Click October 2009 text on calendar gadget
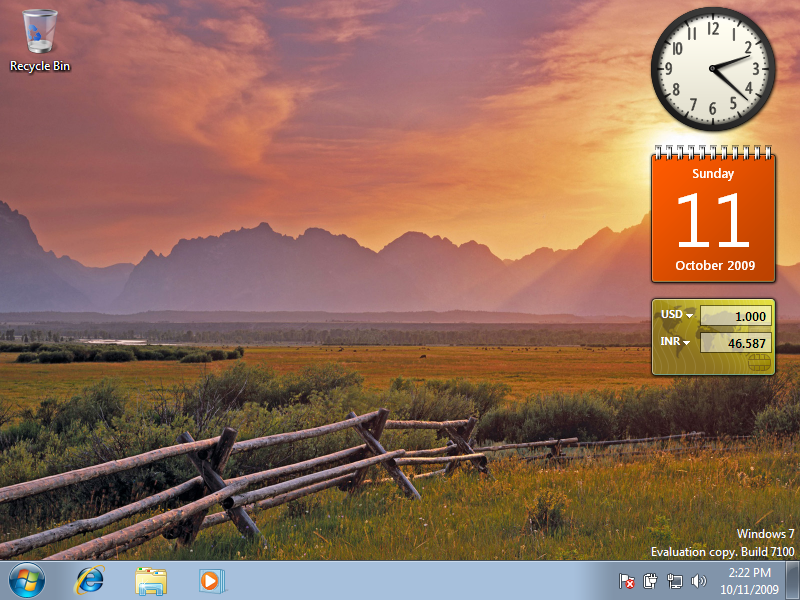 coord(713,266)
